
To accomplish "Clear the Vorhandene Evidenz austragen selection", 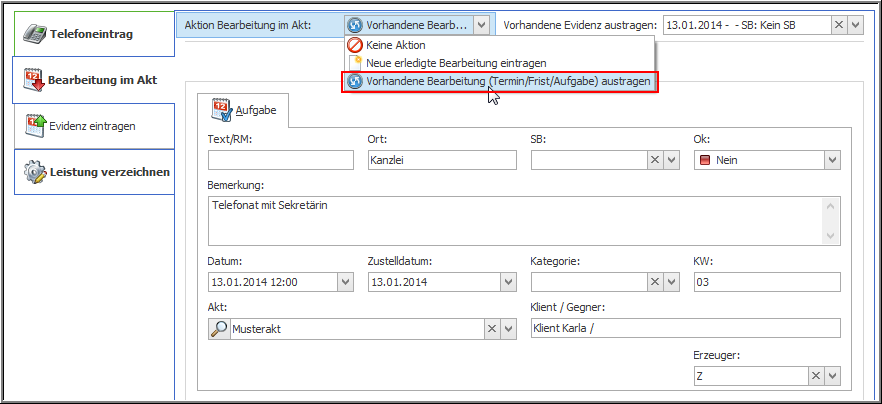I will 838,25.
